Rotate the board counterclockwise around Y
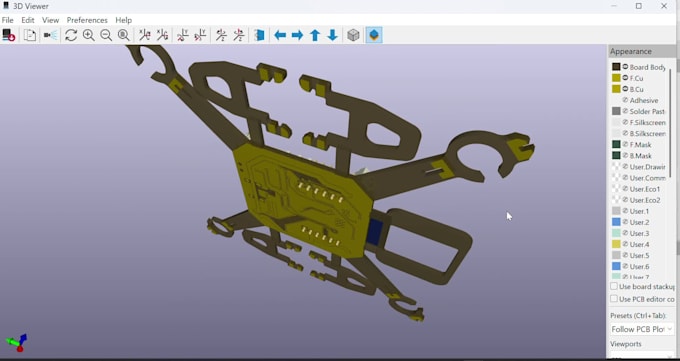Screen dimensions: 680x361 coord(200,35)
